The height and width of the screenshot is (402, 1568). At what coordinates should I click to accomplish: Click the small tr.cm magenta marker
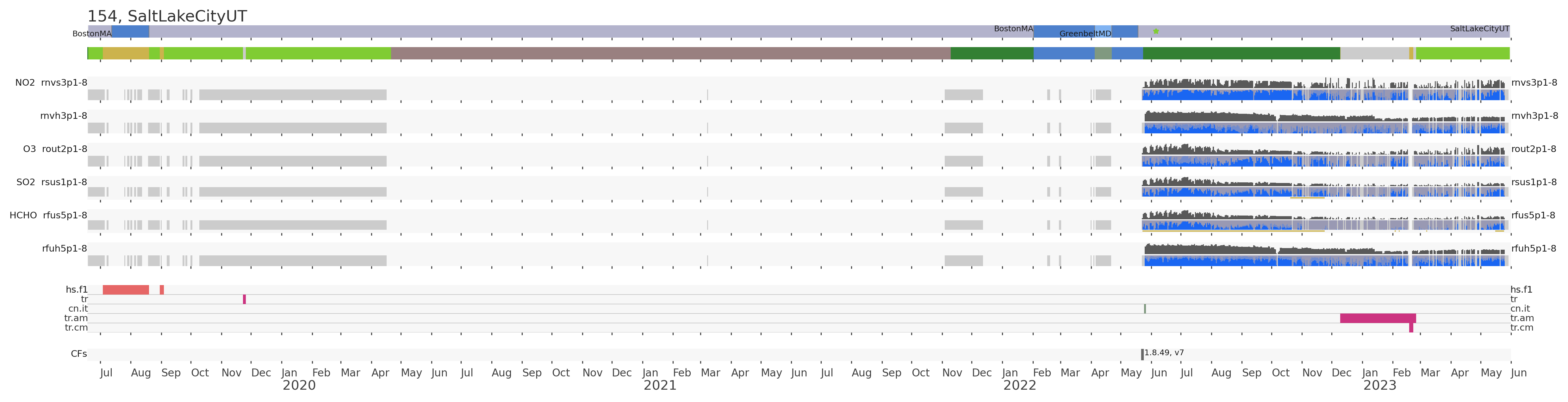1411,328
